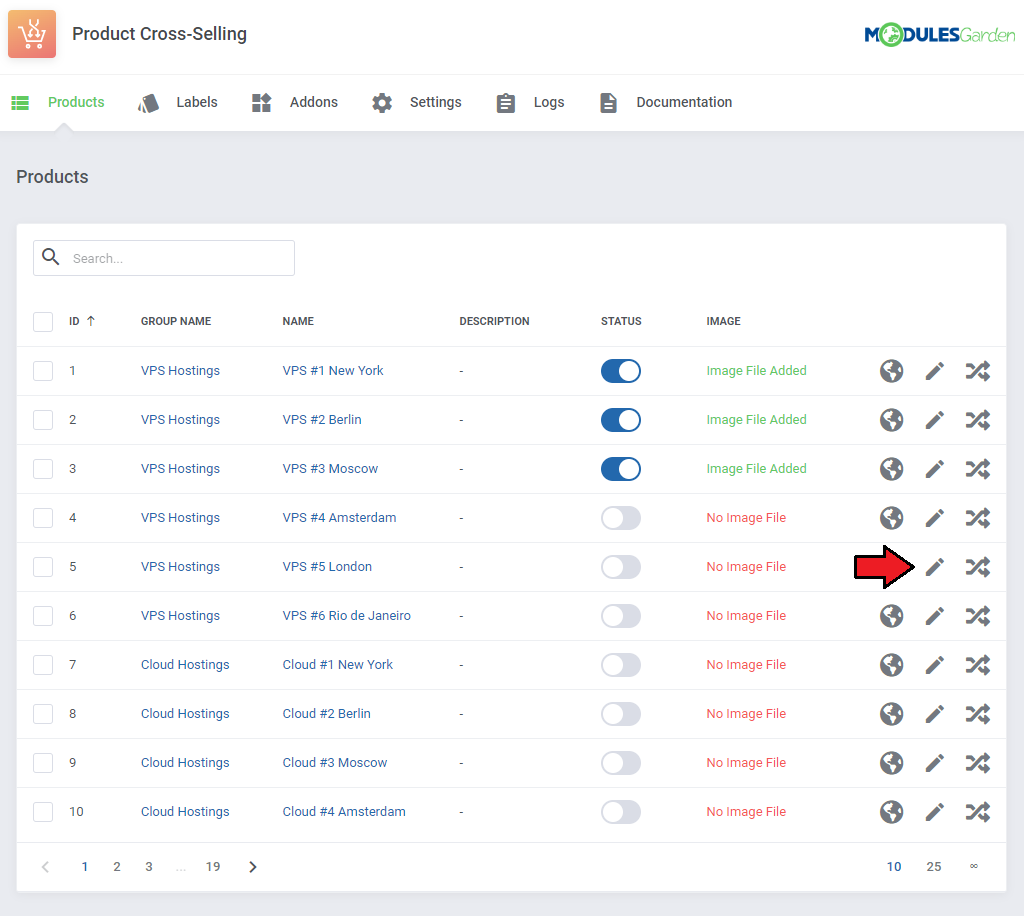This screenshot has height=916, width=1024.
Task: Click shuffle icon for VPS #4 Amsterdam
Action: (x=978, y=518)
